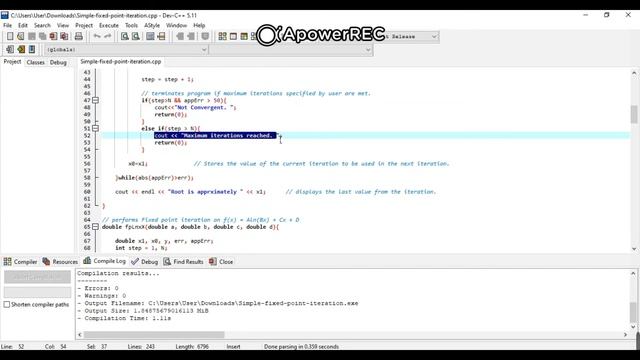The image size is (640, 360).
Task: Click the Print toolbar icon
Action: (78, 36)
